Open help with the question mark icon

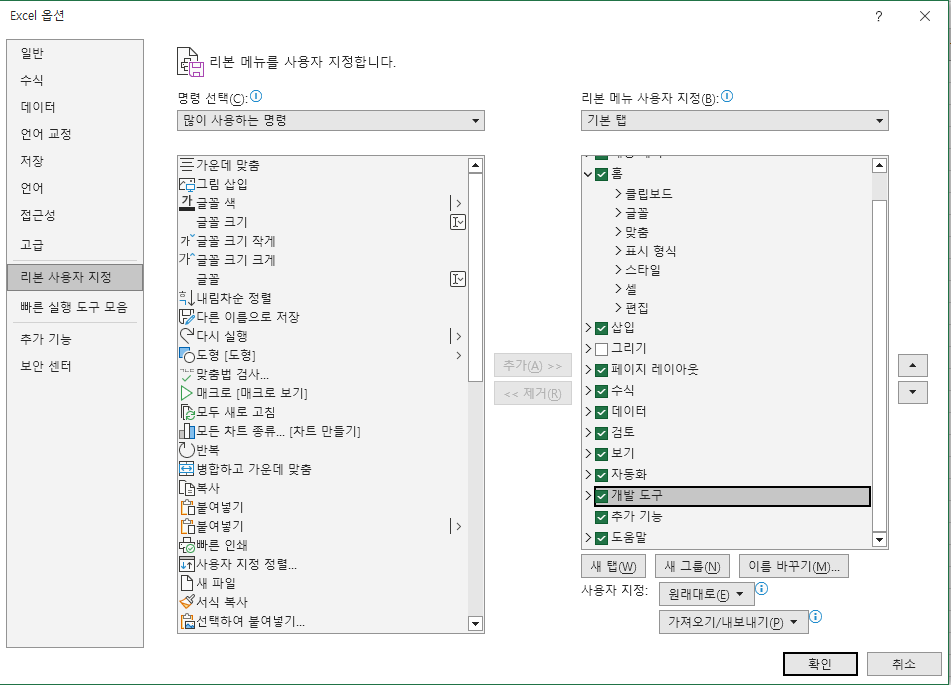pos(878,16)
